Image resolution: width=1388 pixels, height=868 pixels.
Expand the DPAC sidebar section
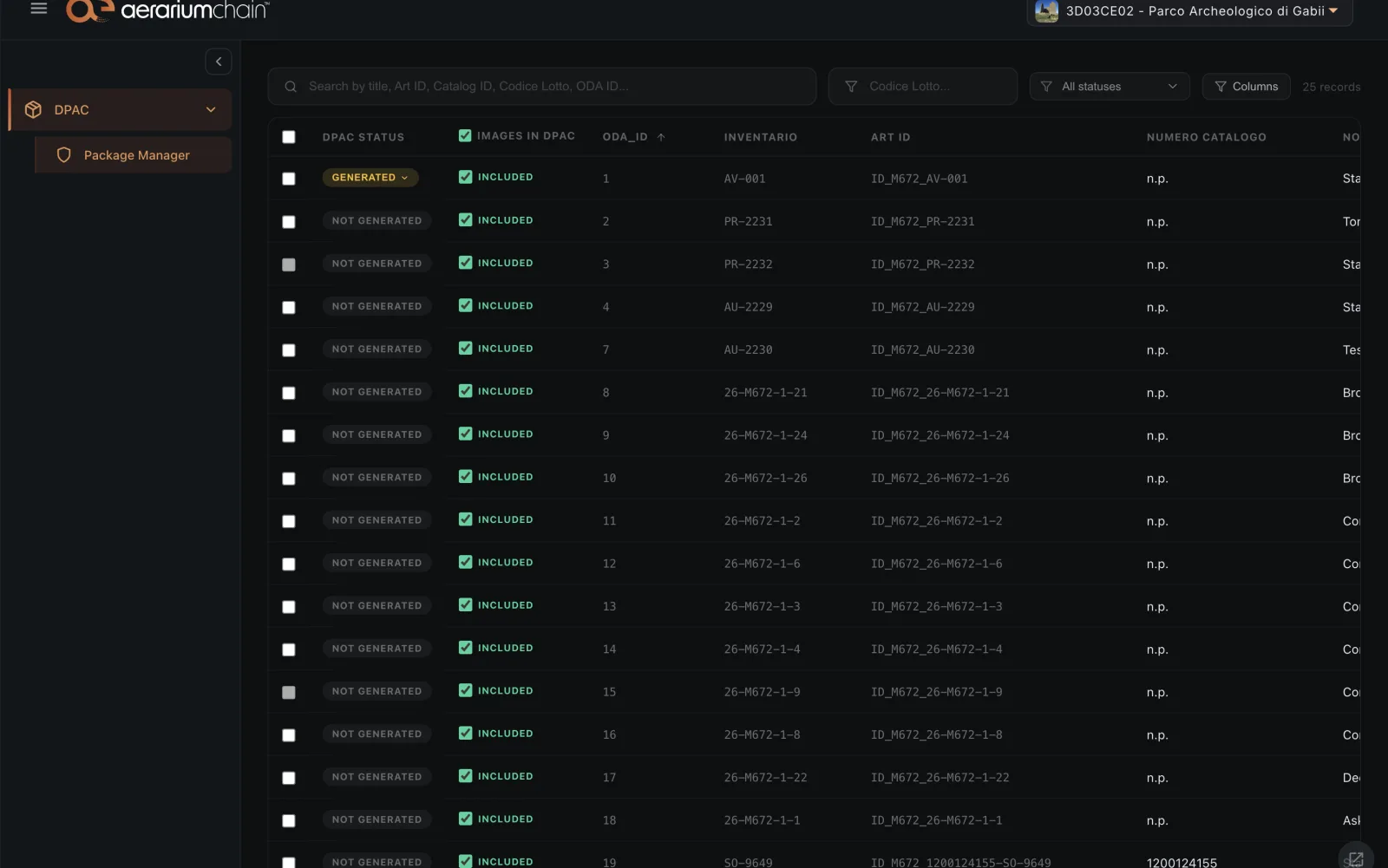coord(121,110)
